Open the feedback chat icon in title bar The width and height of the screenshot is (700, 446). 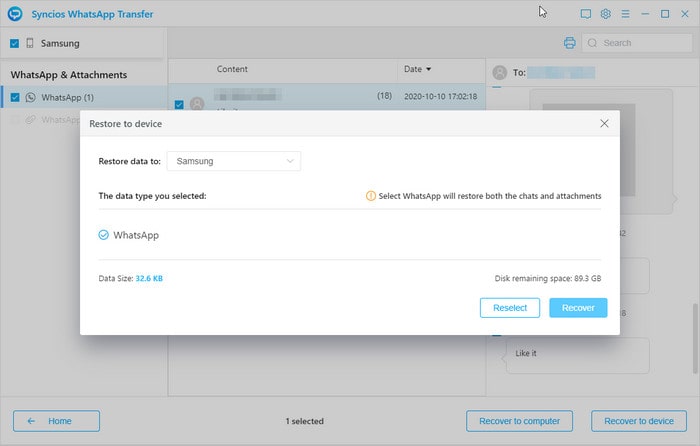click(x=586, y=14)
